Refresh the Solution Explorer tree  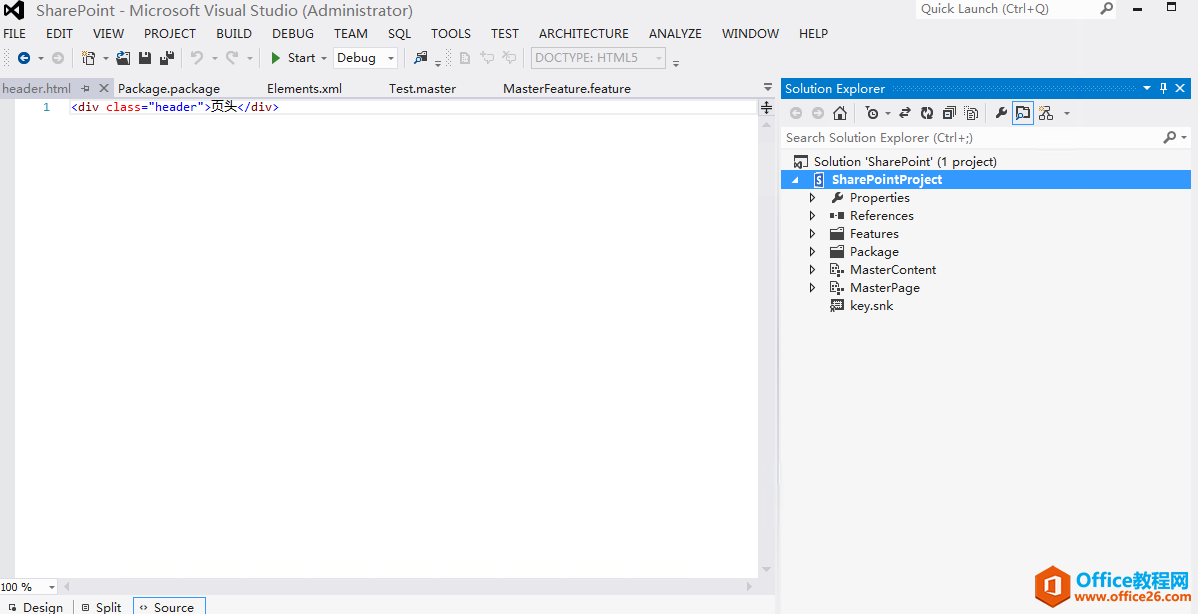point(925,112)
